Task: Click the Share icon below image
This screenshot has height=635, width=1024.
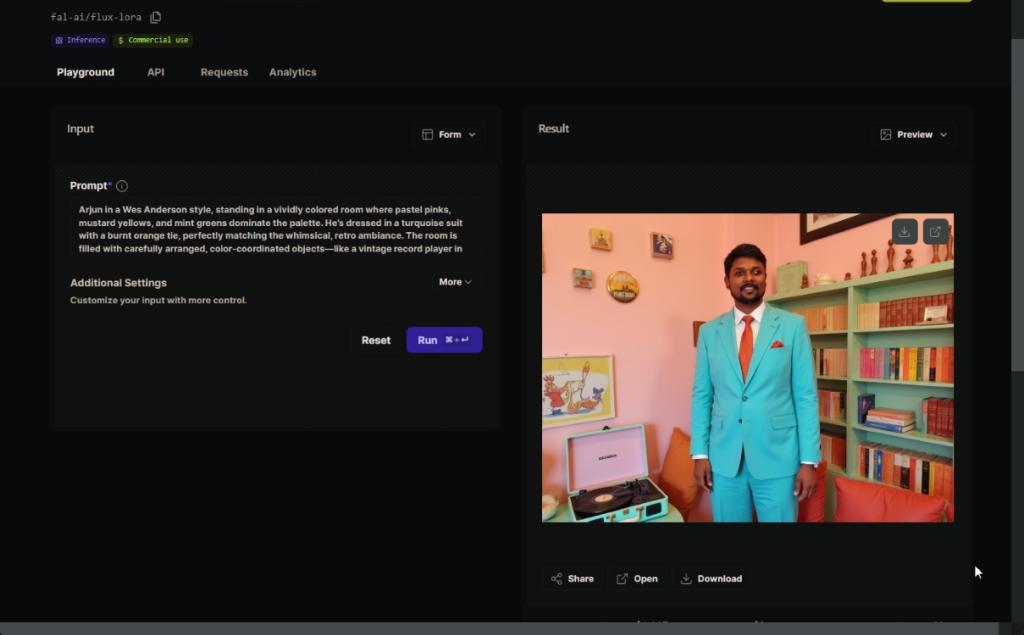Action: (556, 579)
